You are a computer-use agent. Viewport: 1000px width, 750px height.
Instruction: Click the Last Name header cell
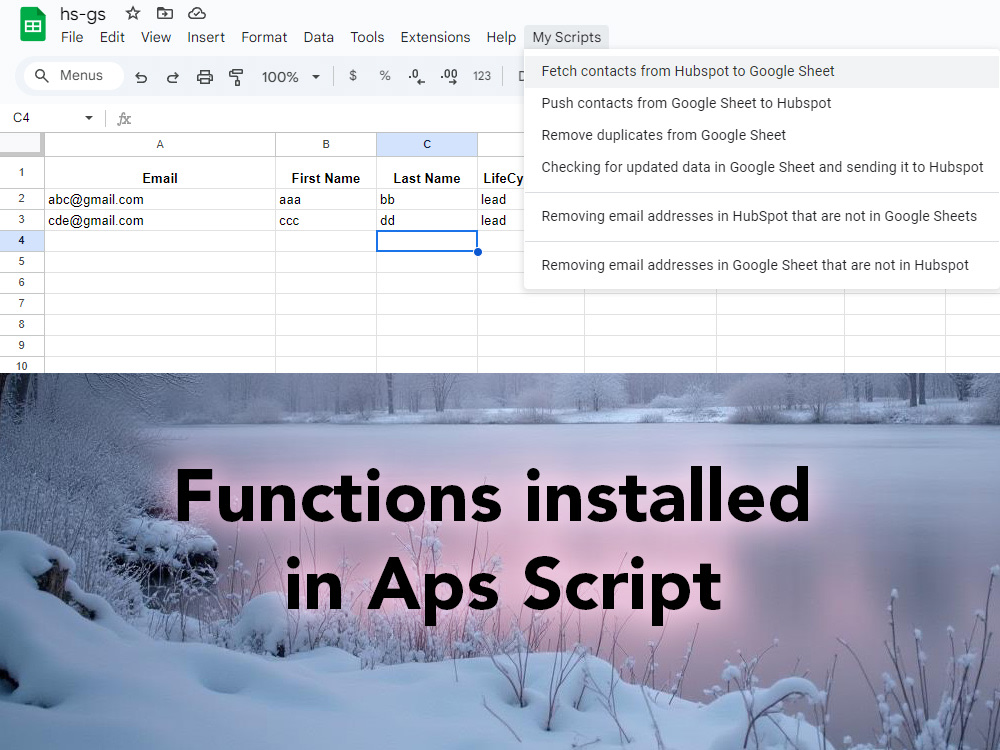(x=427, y=173)
